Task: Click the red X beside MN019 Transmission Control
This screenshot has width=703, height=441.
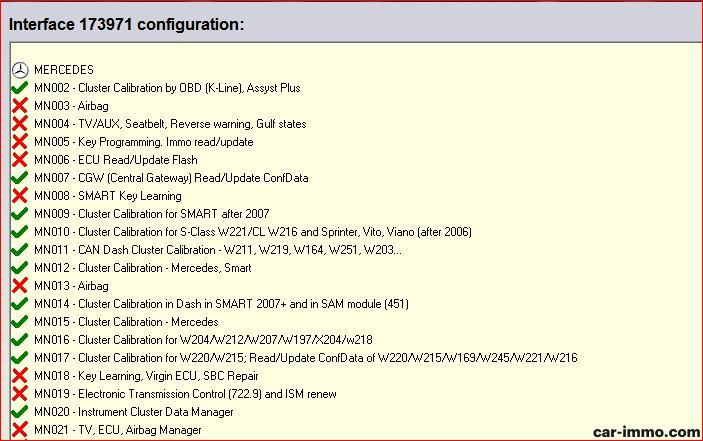Action: coord(19,394)
